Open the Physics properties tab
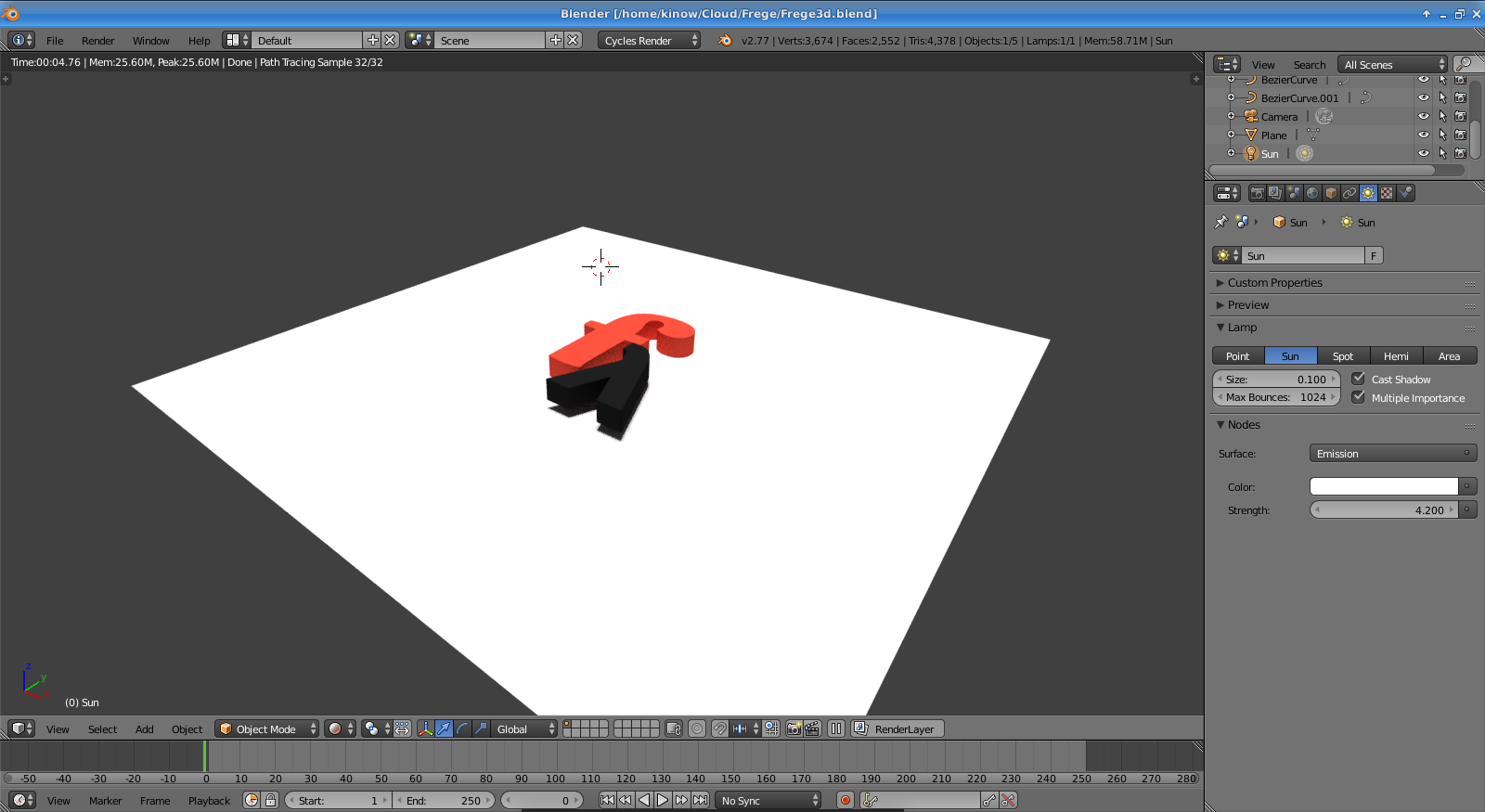The image size is (1485, 812). coord(1406,193)
